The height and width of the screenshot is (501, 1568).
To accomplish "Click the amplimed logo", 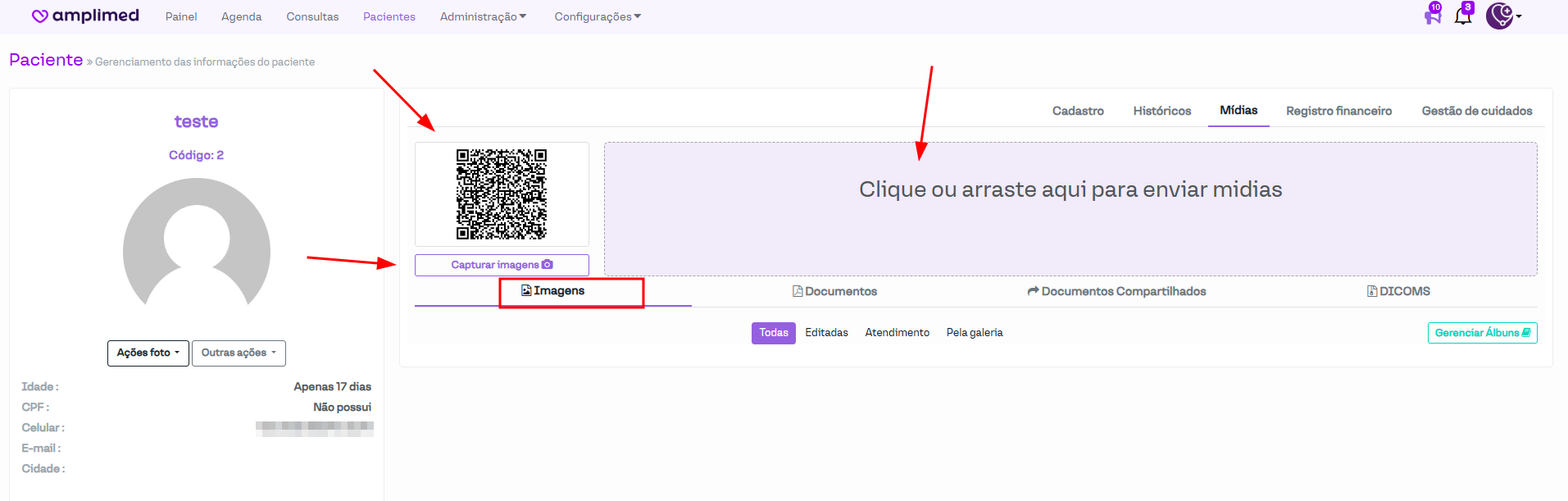I will point(85,16).
